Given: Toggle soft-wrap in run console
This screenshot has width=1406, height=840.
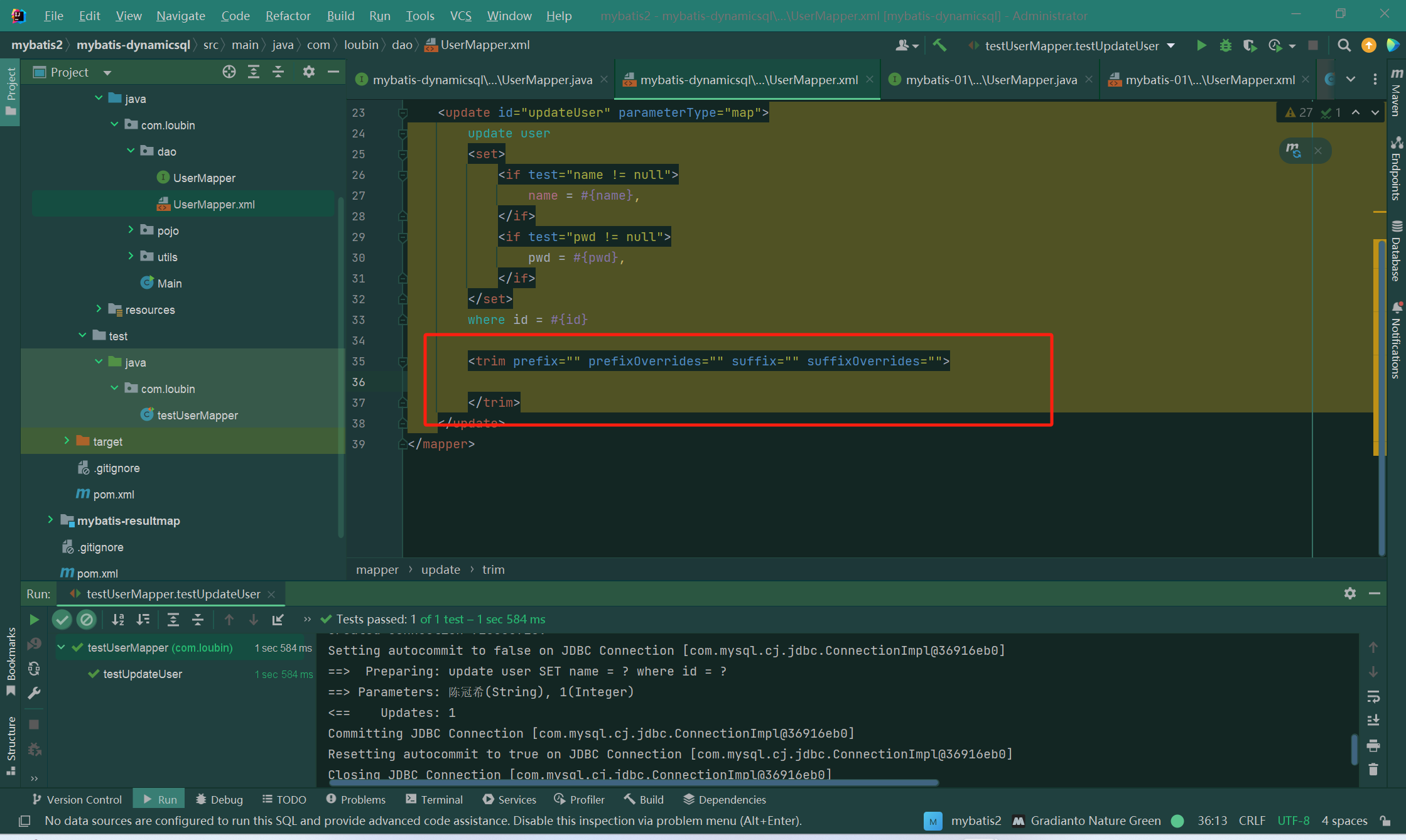Looking at the screenshot, I should point(1373,696).
